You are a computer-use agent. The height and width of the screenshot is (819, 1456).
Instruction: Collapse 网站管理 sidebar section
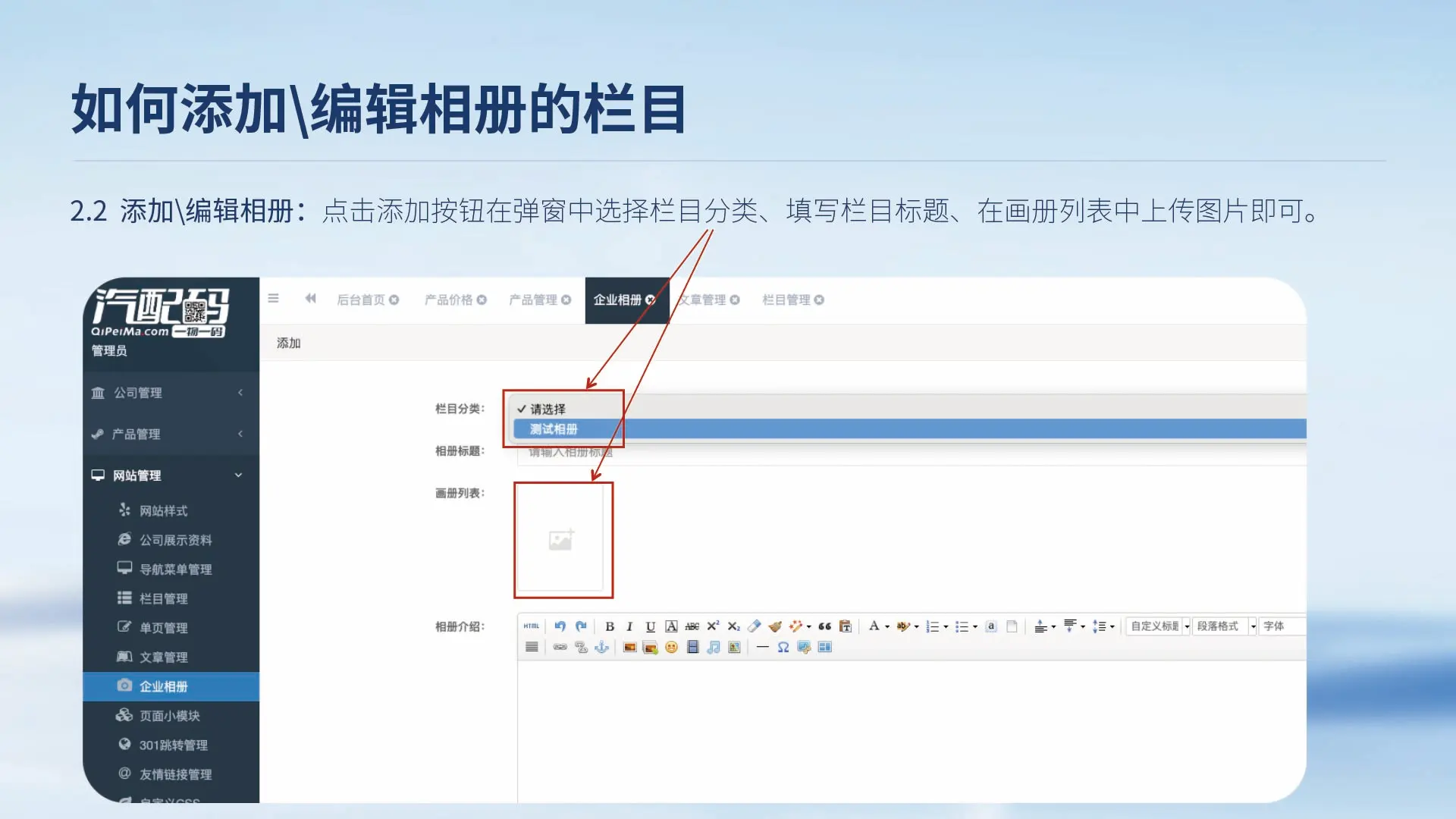tap(171, 475)
